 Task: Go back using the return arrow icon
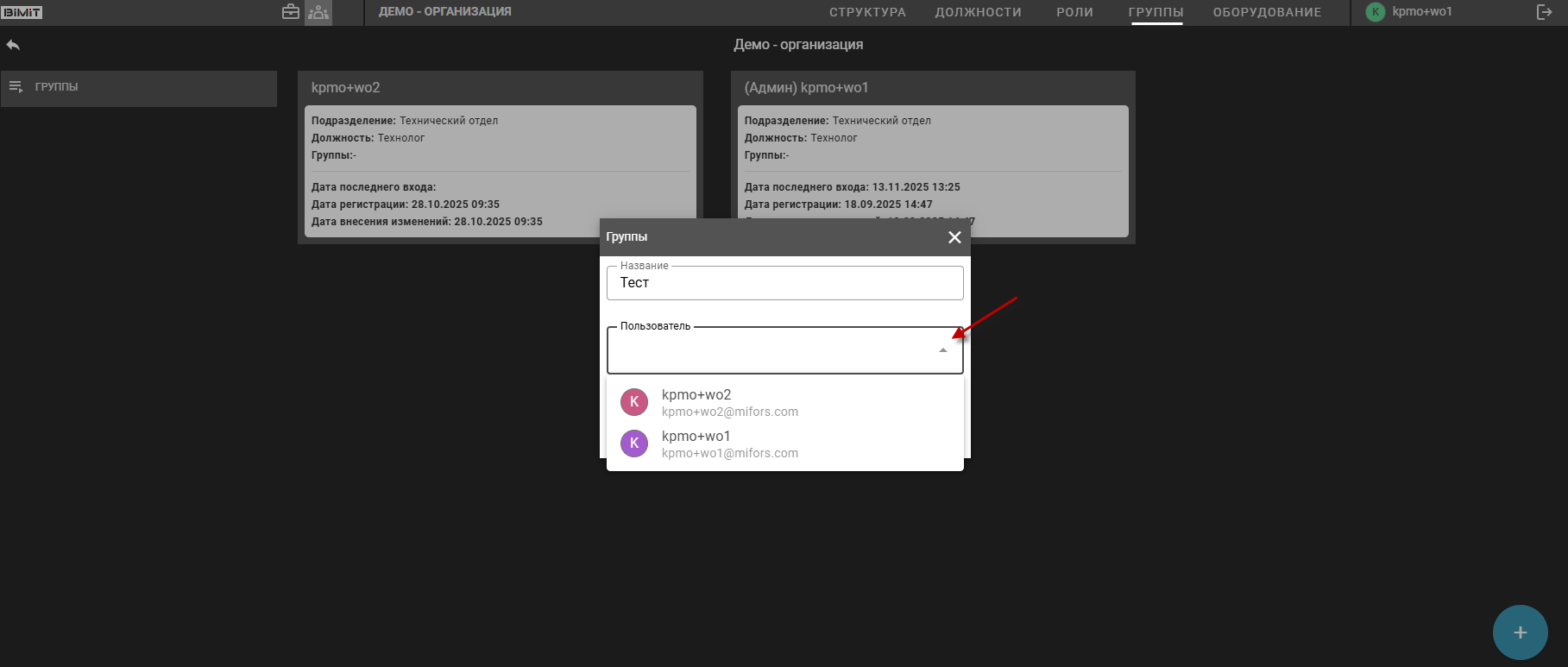(13, 45)
